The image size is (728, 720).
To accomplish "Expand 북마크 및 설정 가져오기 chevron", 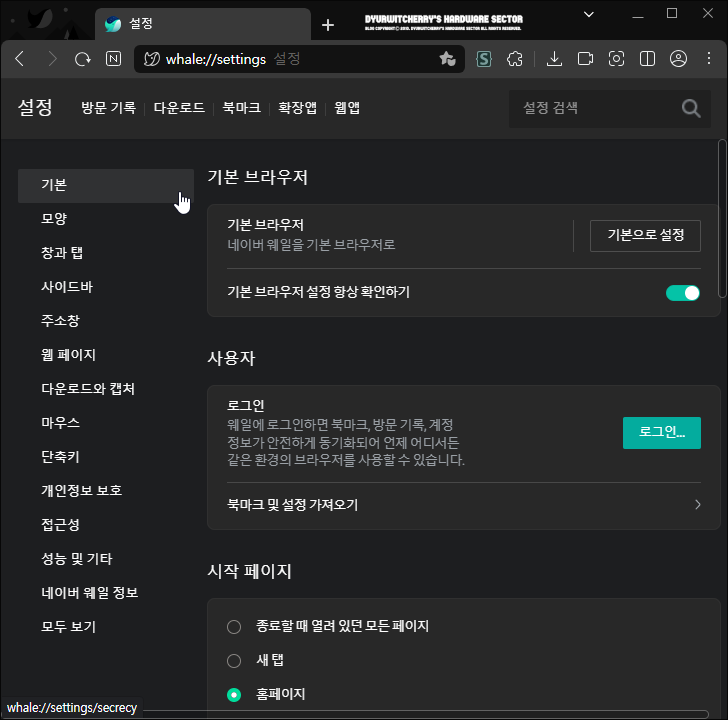I will 697,505.
